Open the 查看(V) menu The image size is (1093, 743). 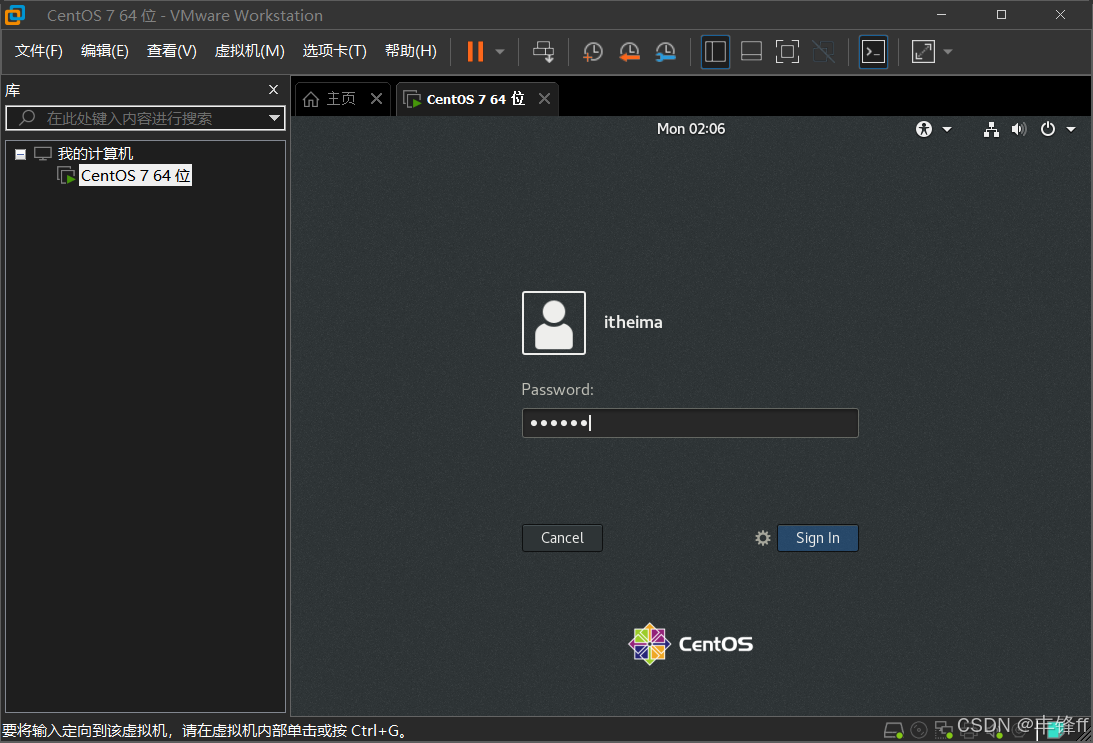click(x=171, y=51)
